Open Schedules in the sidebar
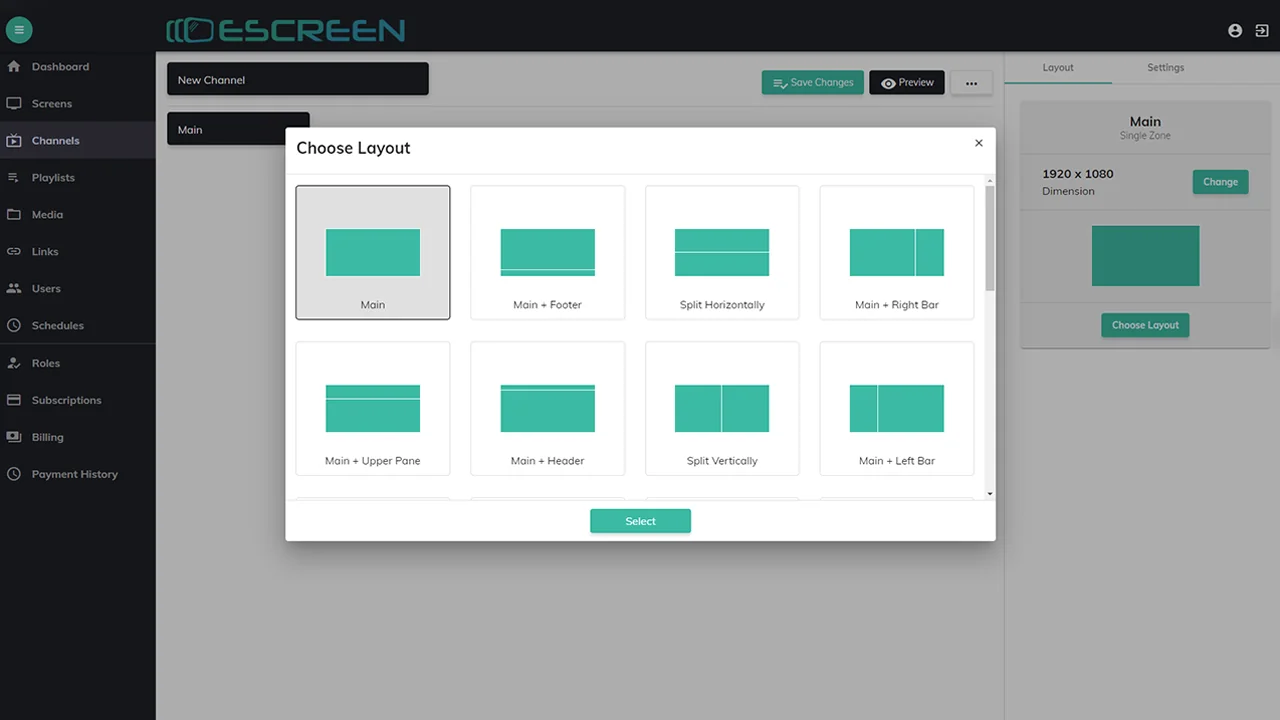Viewport: 1280px width, 720px height. click(57, 326)
